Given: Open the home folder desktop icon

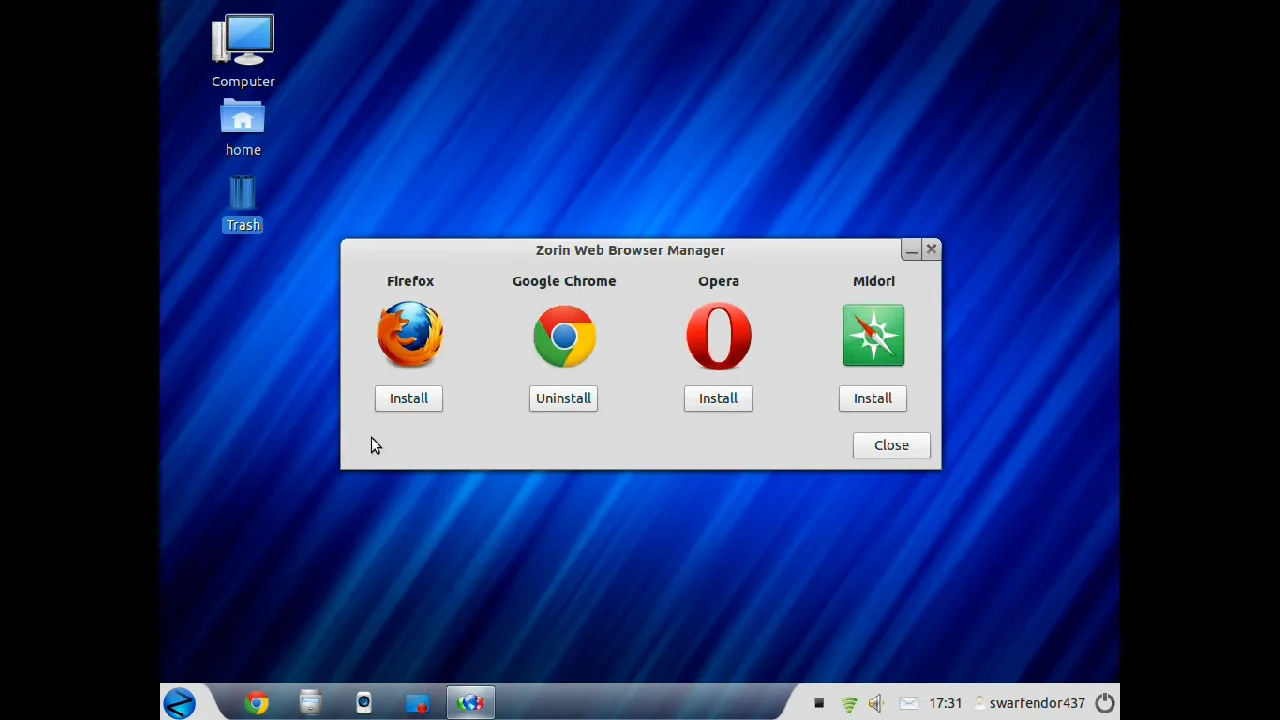Looking at the screenshot, I should coord(242,128).
